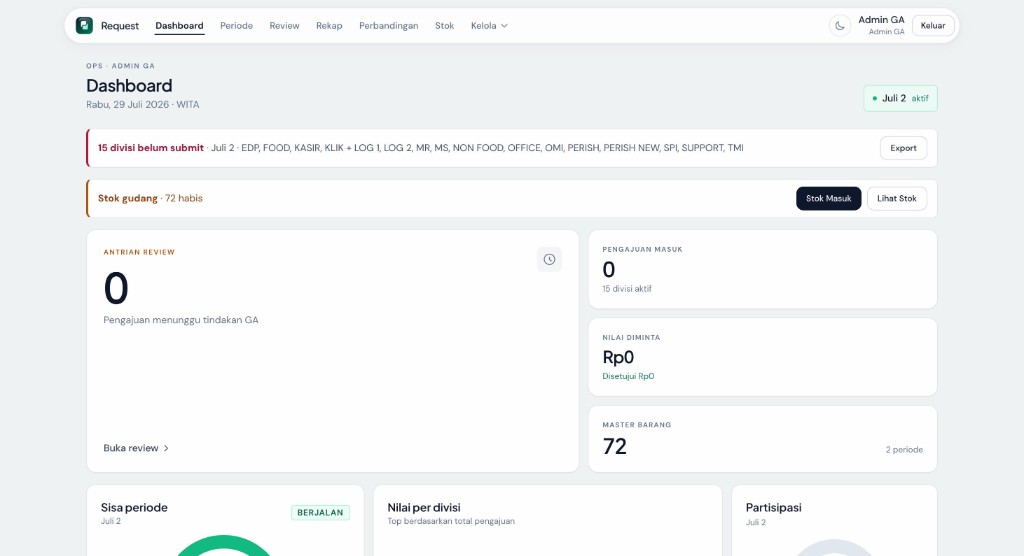Click the Request brand name

120,26
